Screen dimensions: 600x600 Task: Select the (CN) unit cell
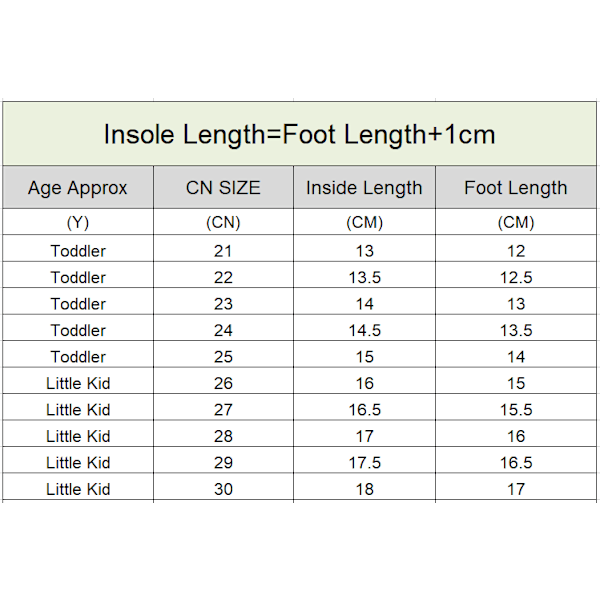click(x=223, y=223)
